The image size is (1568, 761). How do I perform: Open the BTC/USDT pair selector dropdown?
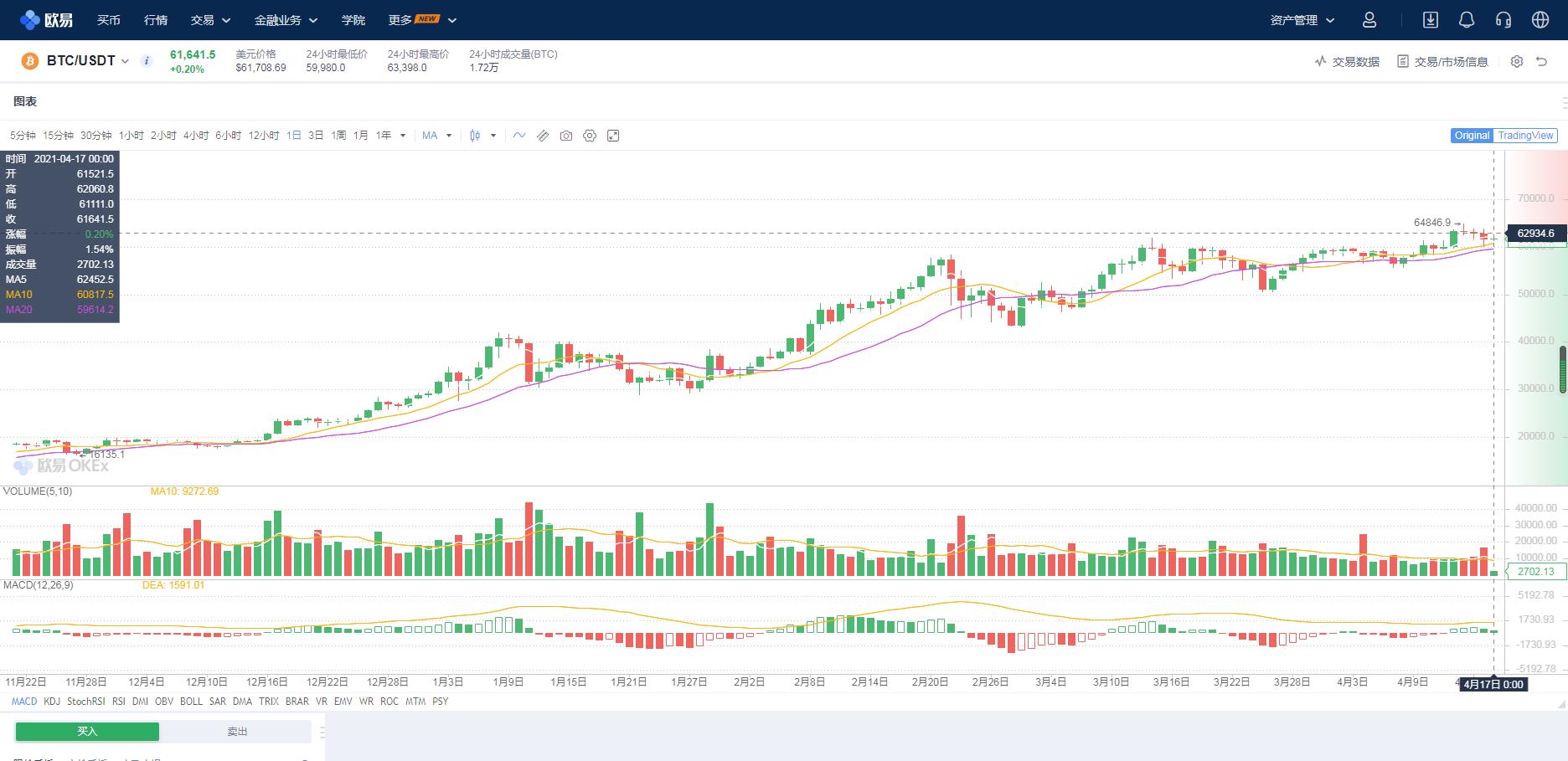125,61
